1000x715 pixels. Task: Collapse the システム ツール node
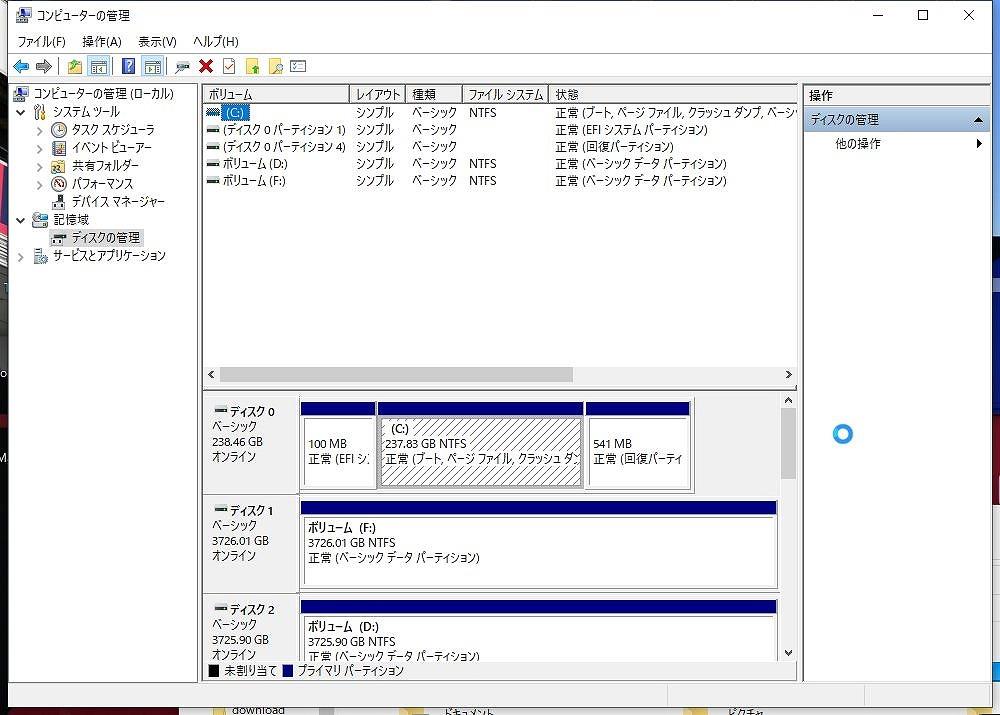point(20,113)
